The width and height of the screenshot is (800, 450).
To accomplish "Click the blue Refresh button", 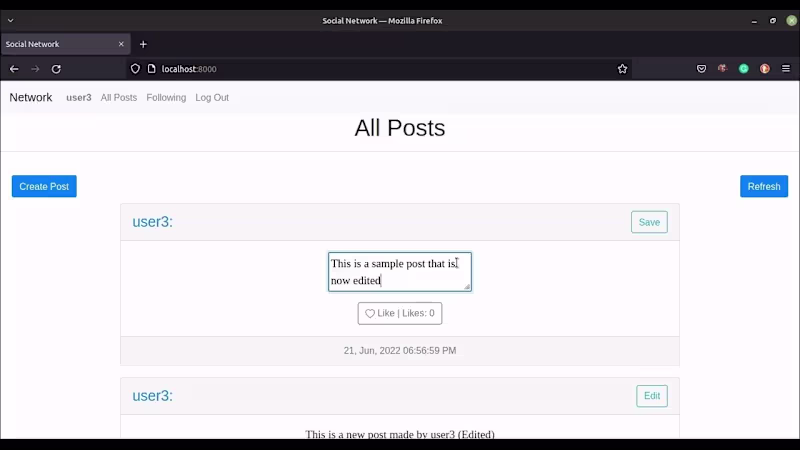I will (764, 186).
